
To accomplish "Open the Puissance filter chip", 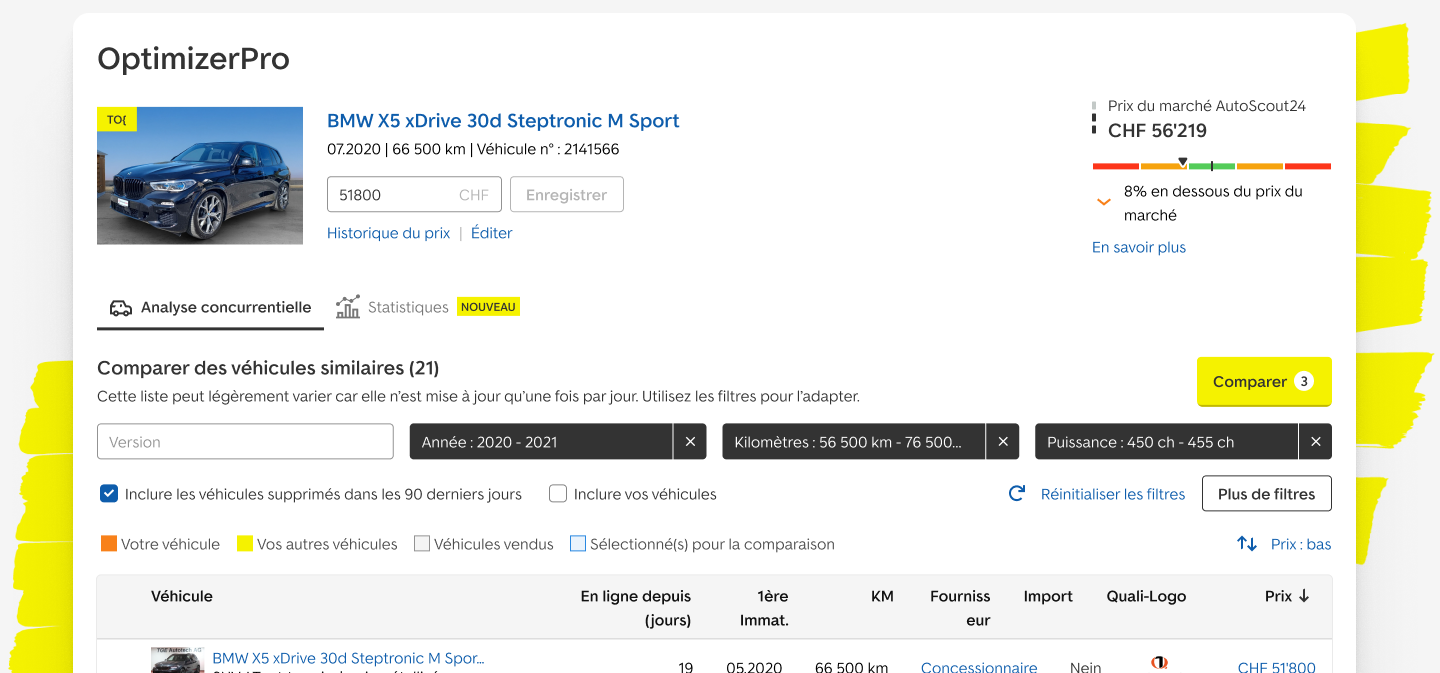I will coord(1166,442).
